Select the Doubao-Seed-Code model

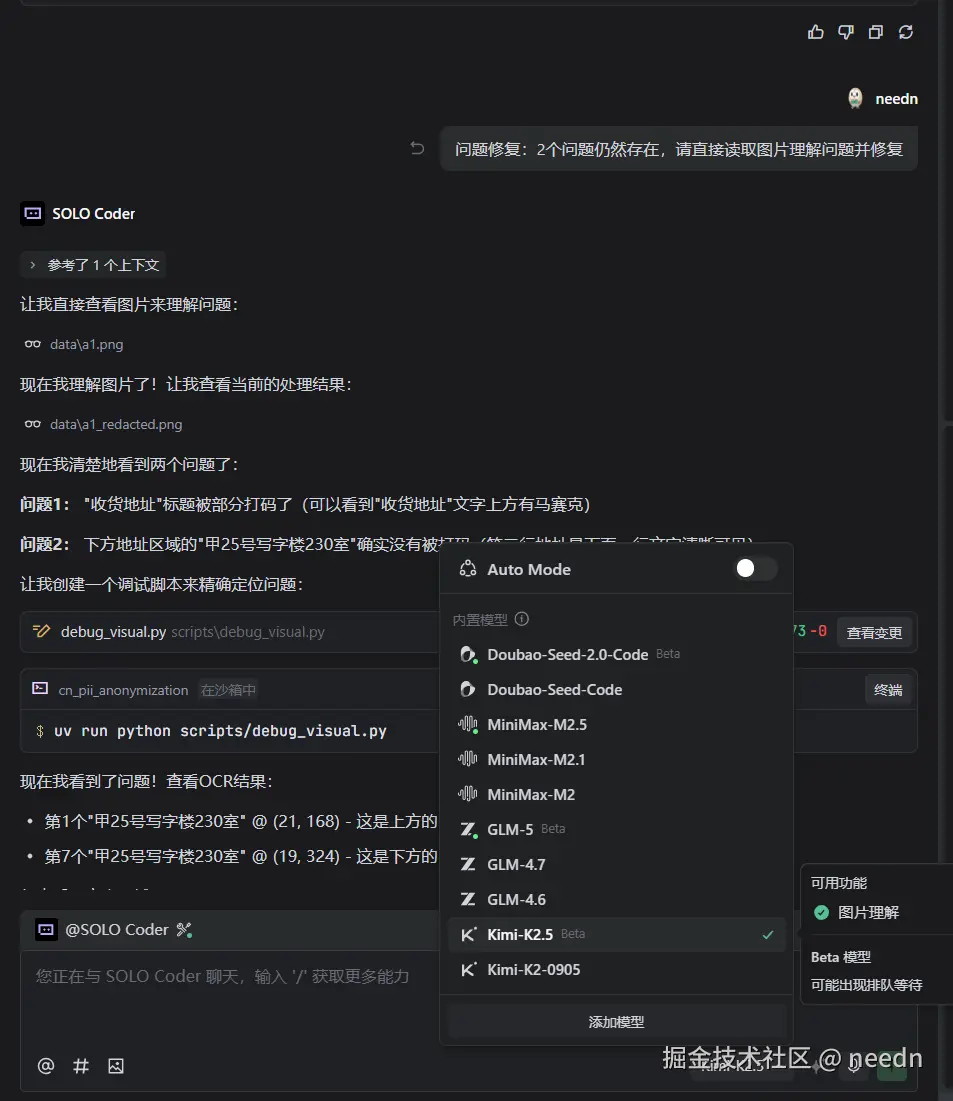[616, 690]
